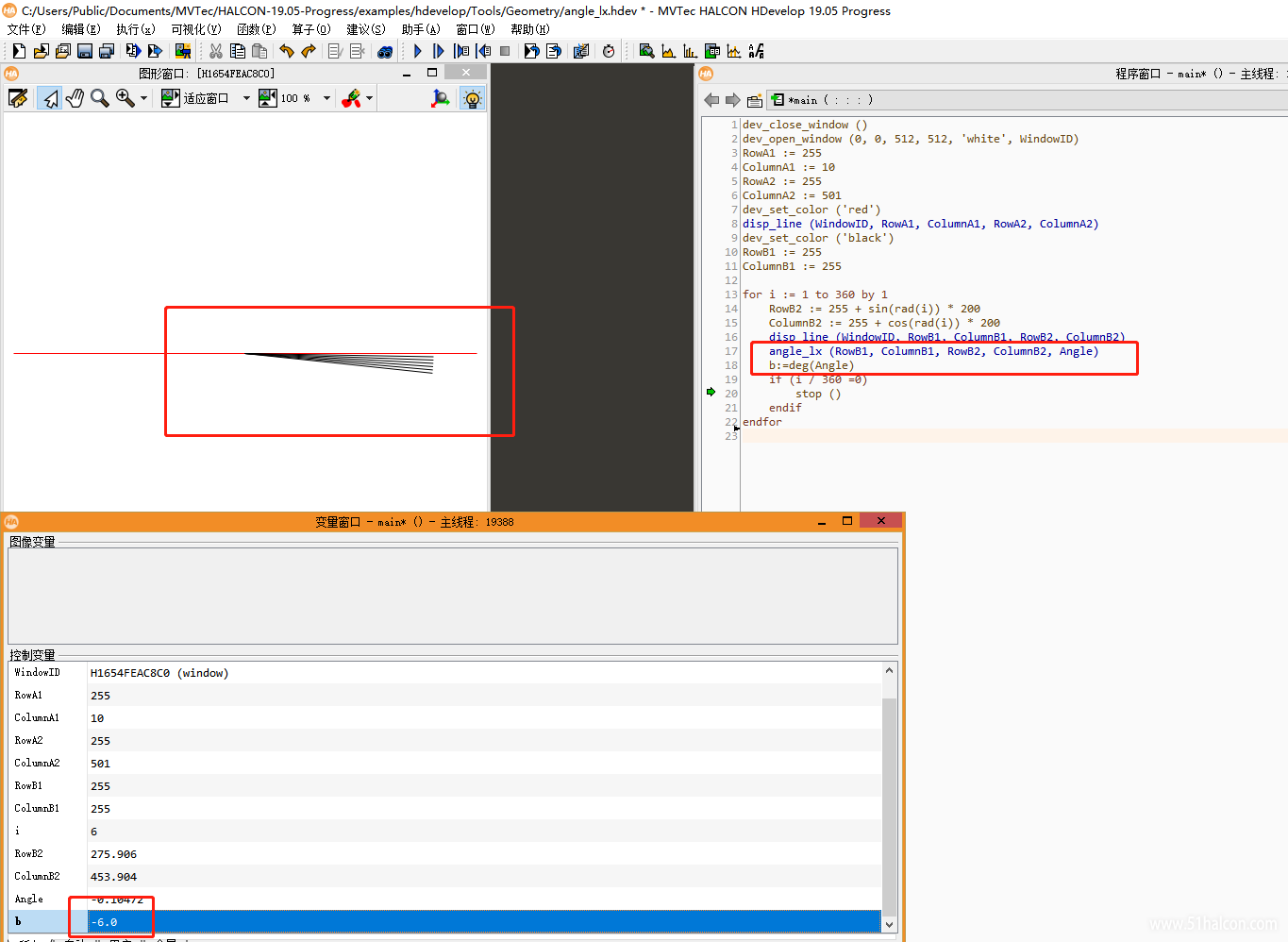This screenshot has width=1288, height=942.
Task: Click the endfor code line
Action: tap(762, 422)
